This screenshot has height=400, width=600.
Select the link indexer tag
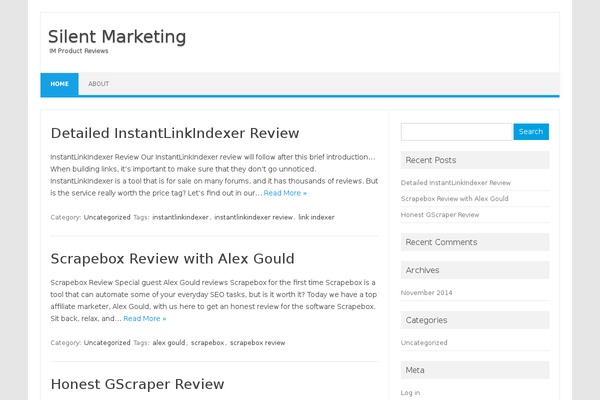(316, 217)
